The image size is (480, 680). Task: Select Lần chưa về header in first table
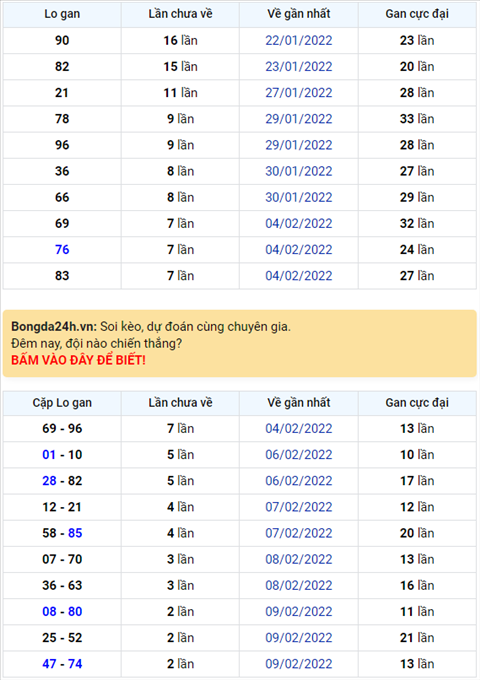coord(180,14)
